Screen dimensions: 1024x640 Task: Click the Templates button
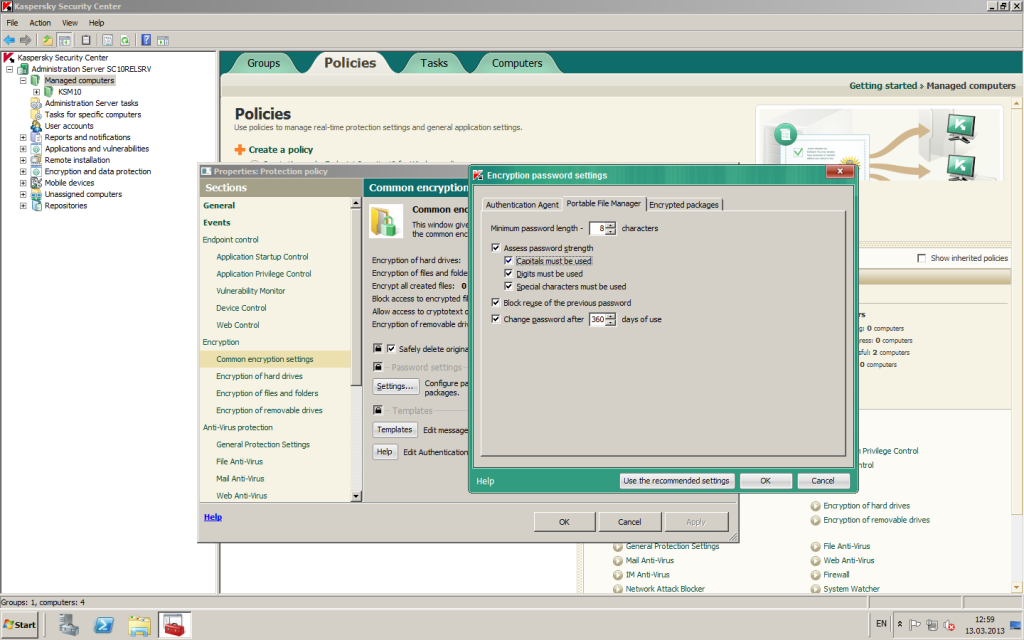point(394,429)
